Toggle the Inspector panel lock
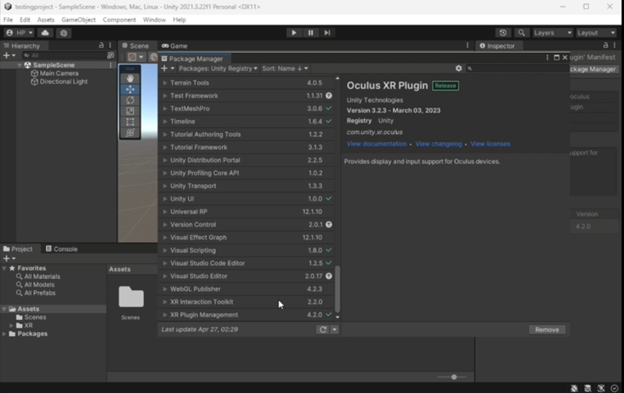This screenshot has width=624, height=393. 605,45
